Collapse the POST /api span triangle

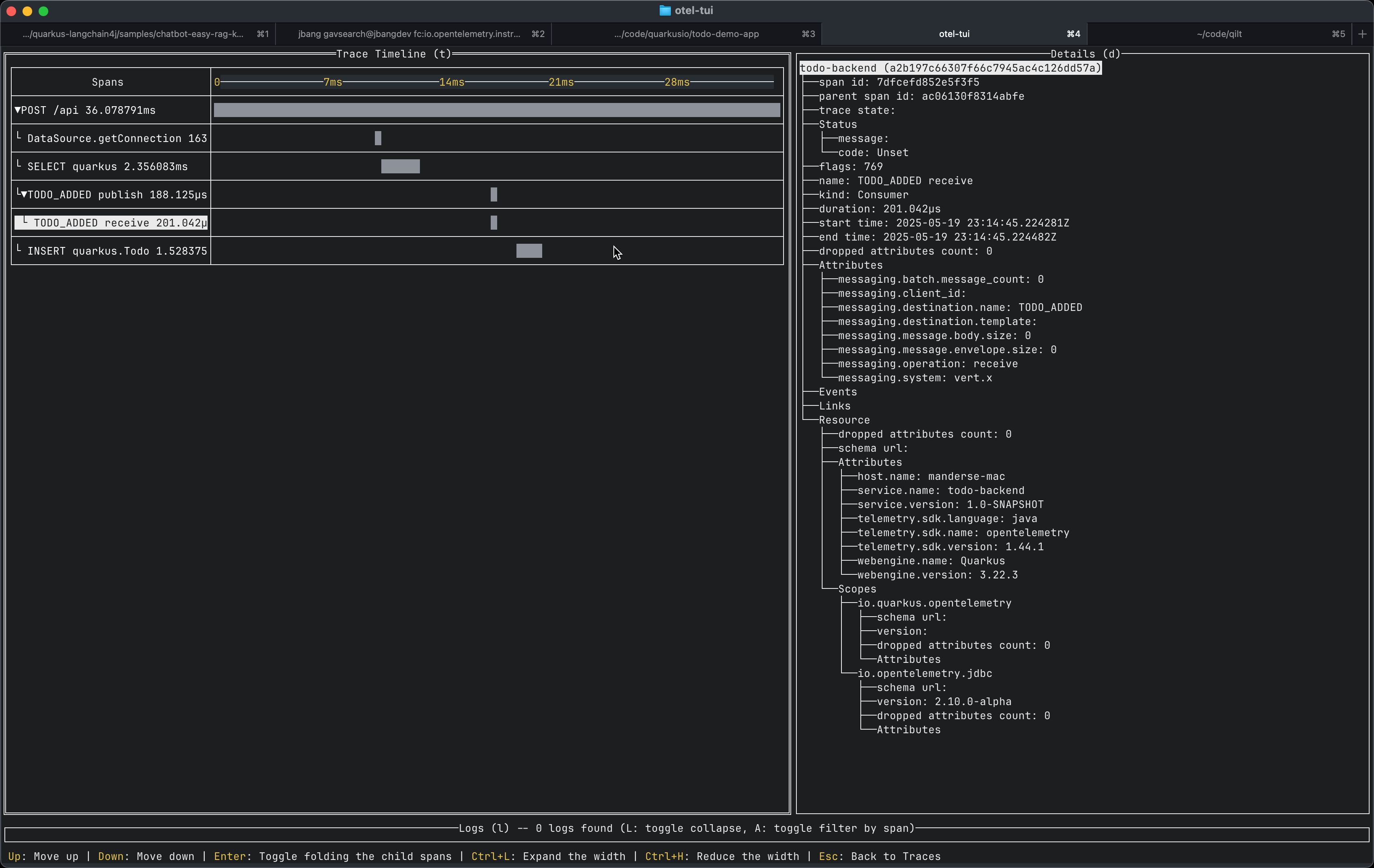(17, 110)
